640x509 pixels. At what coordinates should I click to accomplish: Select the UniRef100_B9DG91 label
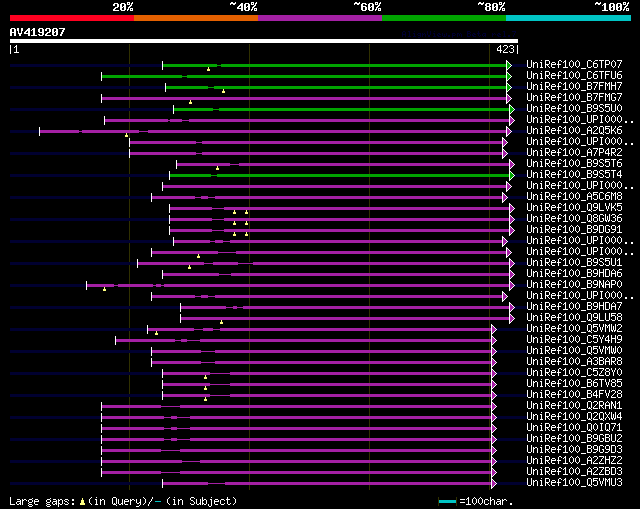[574, 230]
